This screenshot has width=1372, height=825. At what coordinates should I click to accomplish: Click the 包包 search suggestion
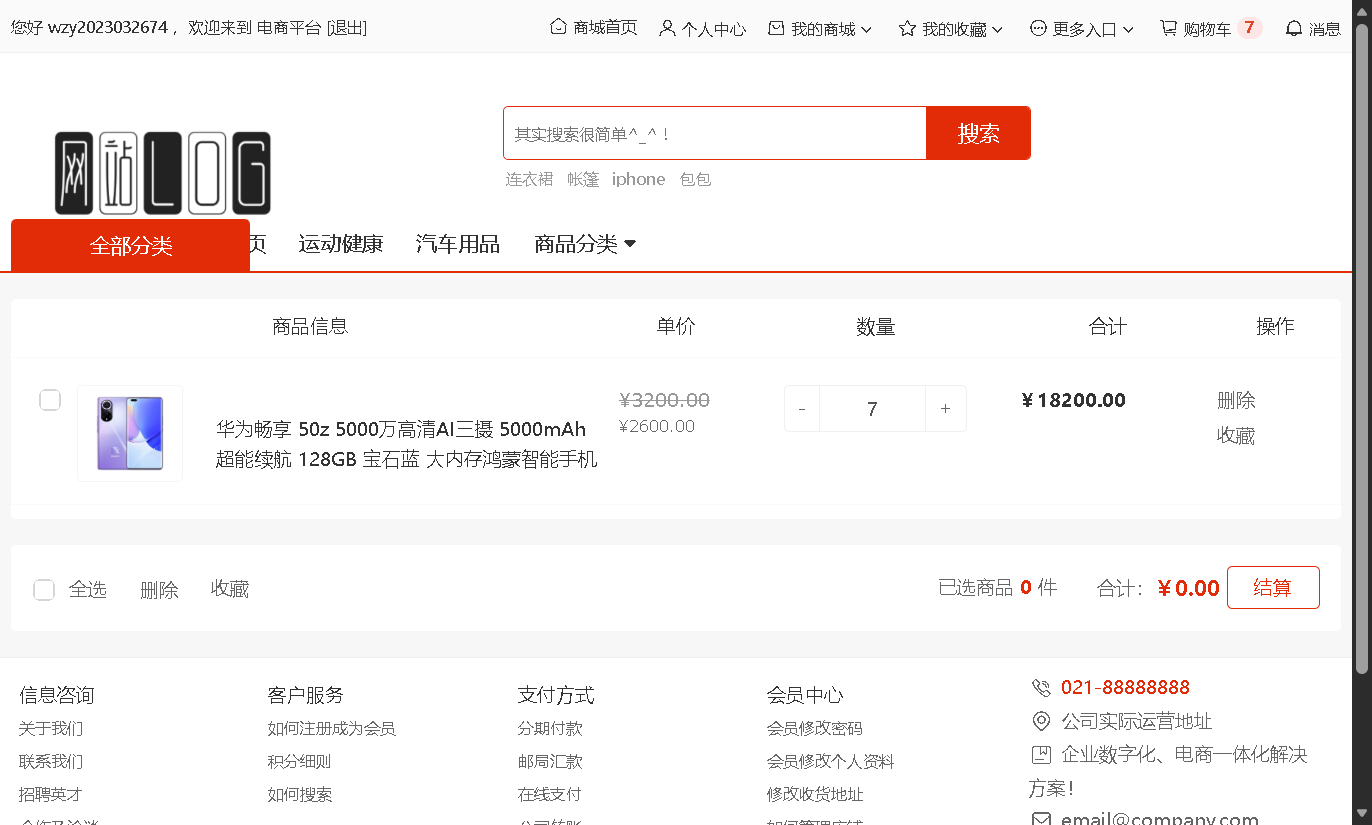(x=695, y=179)
